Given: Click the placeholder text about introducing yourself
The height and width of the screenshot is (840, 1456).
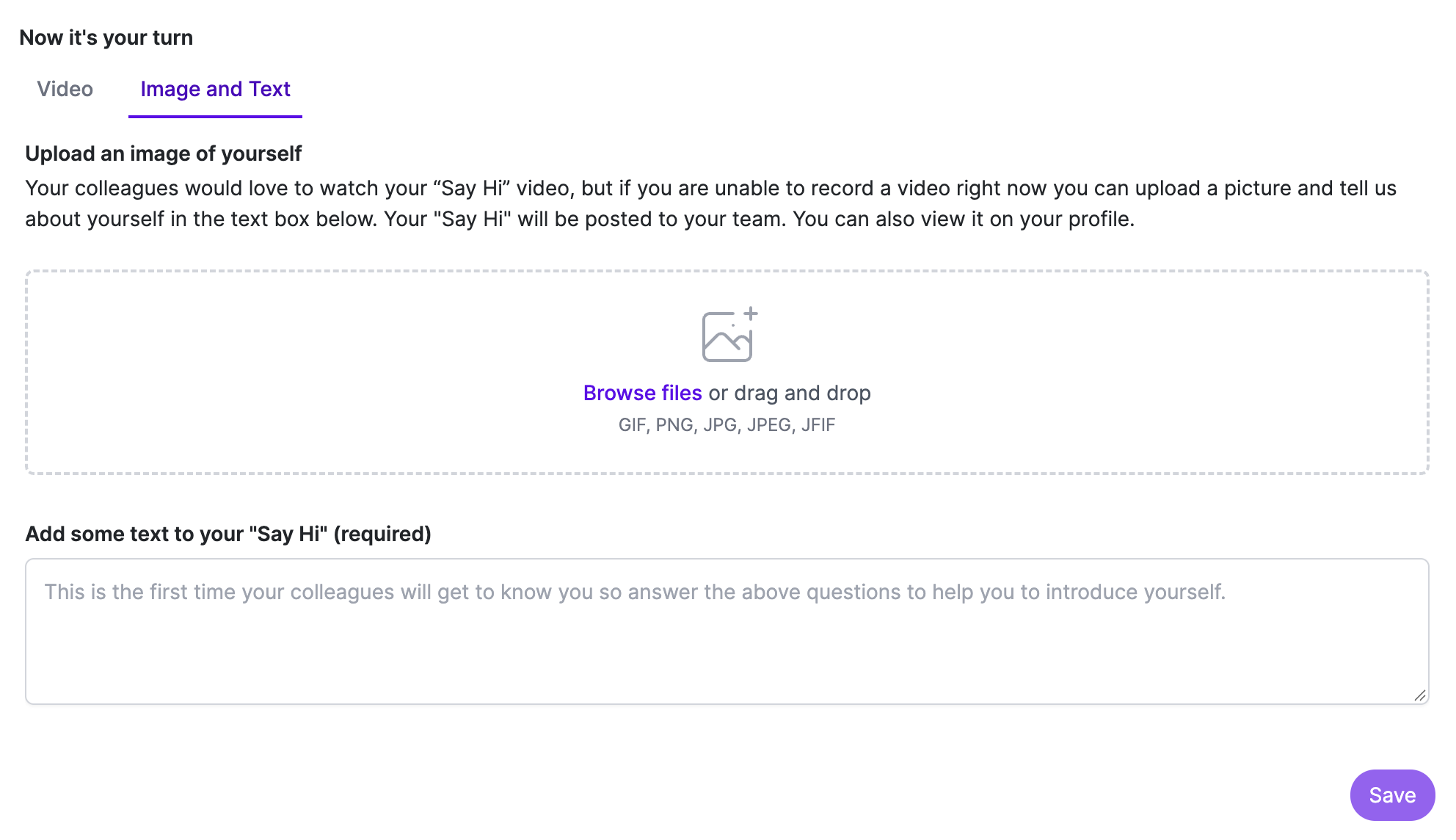Looking at the screenshot, I should pyautogui.click(x=635, y=592).
